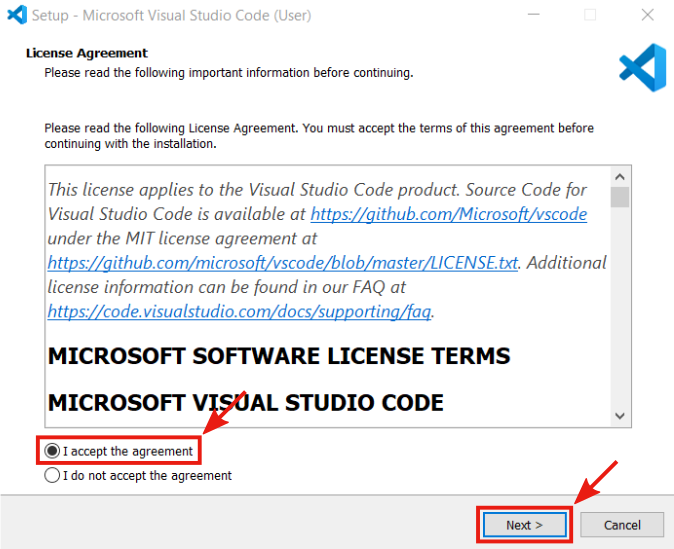The height and width of the screenshot is (549, 674).
Task: Cancel the installation
Action: point(622,525)
